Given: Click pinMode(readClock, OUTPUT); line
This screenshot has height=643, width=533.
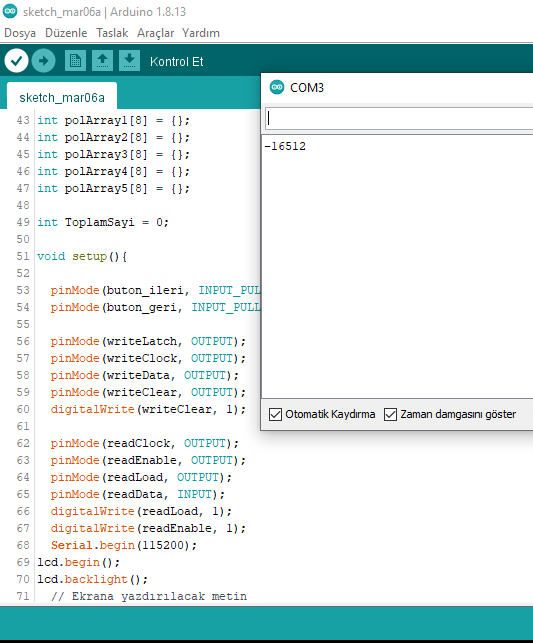Looking at the screenshot, I should pyautogui.click(x=144, y=443).
